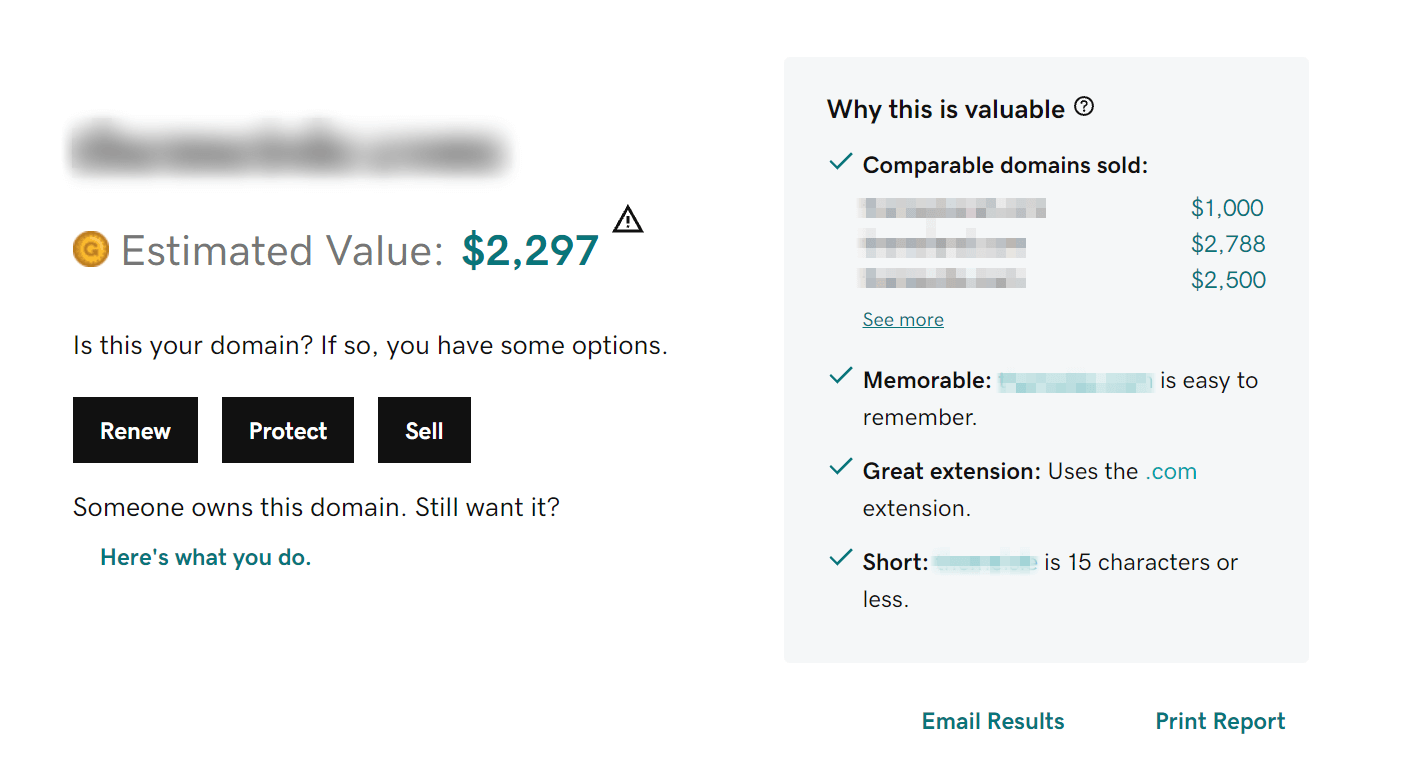The width and height of the screenshot is (1401, 773).
Task: Open Email Results
Action: pyautogui.click(x=992, y=720)
